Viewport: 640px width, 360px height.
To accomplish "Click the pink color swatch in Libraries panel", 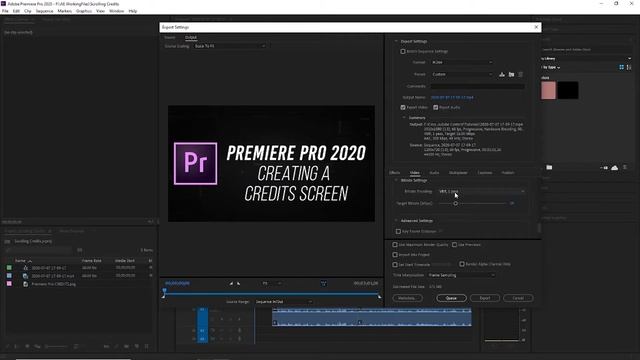I will (x=548, y=90).
